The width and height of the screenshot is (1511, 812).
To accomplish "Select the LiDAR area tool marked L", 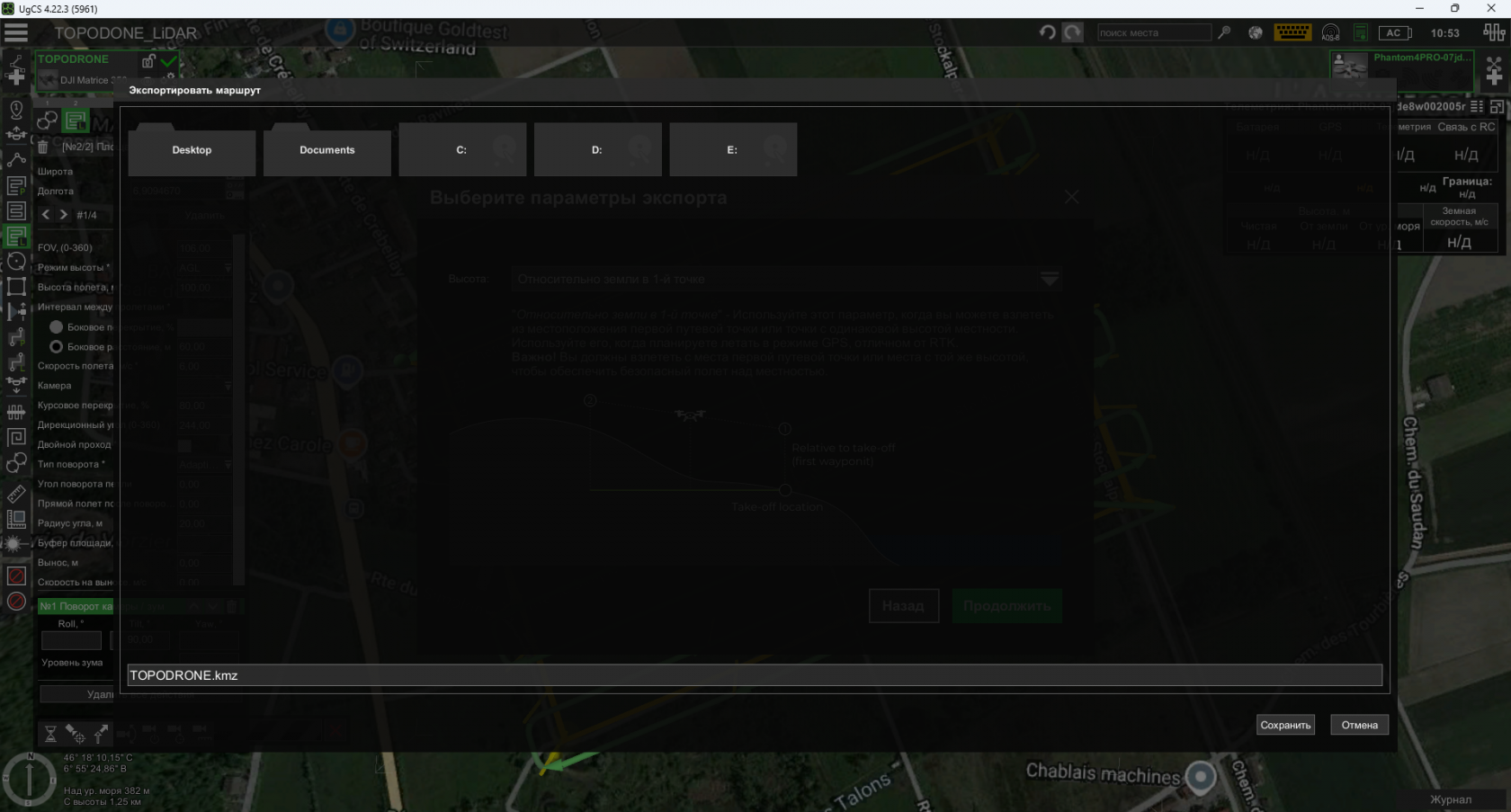I will tap(16, 236).
